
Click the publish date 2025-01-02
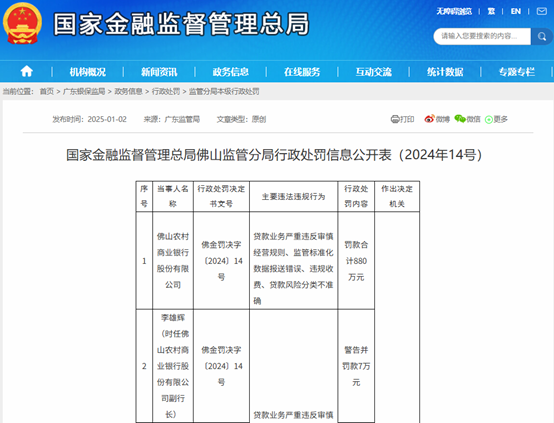pos(107,119)
